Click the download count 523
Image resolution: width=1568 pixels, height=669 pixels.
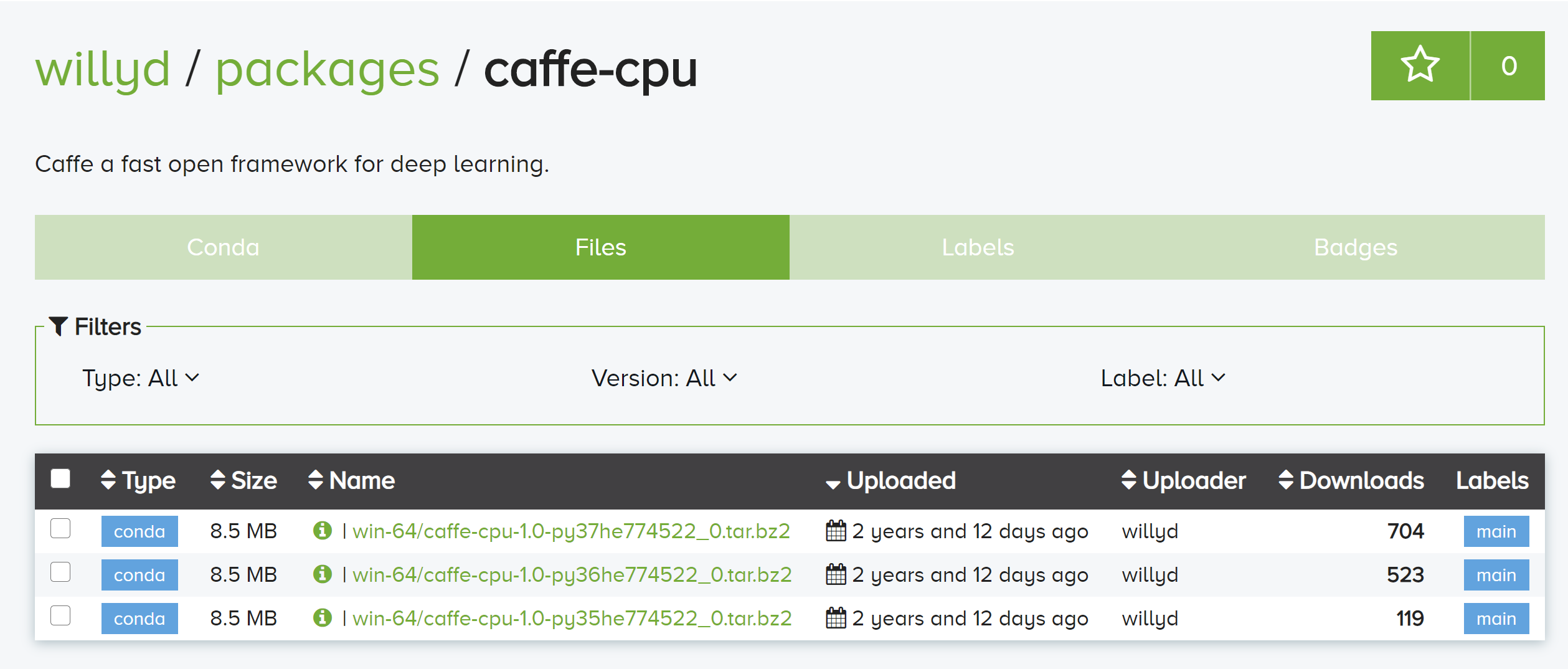pos(1405,575)
